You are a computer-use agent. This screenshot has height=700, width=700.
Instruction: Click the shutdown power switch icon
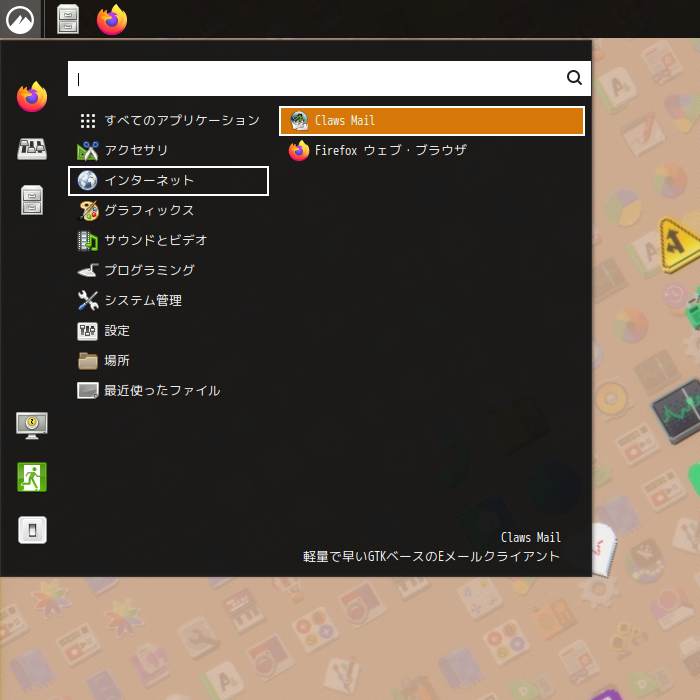(32, 530)
